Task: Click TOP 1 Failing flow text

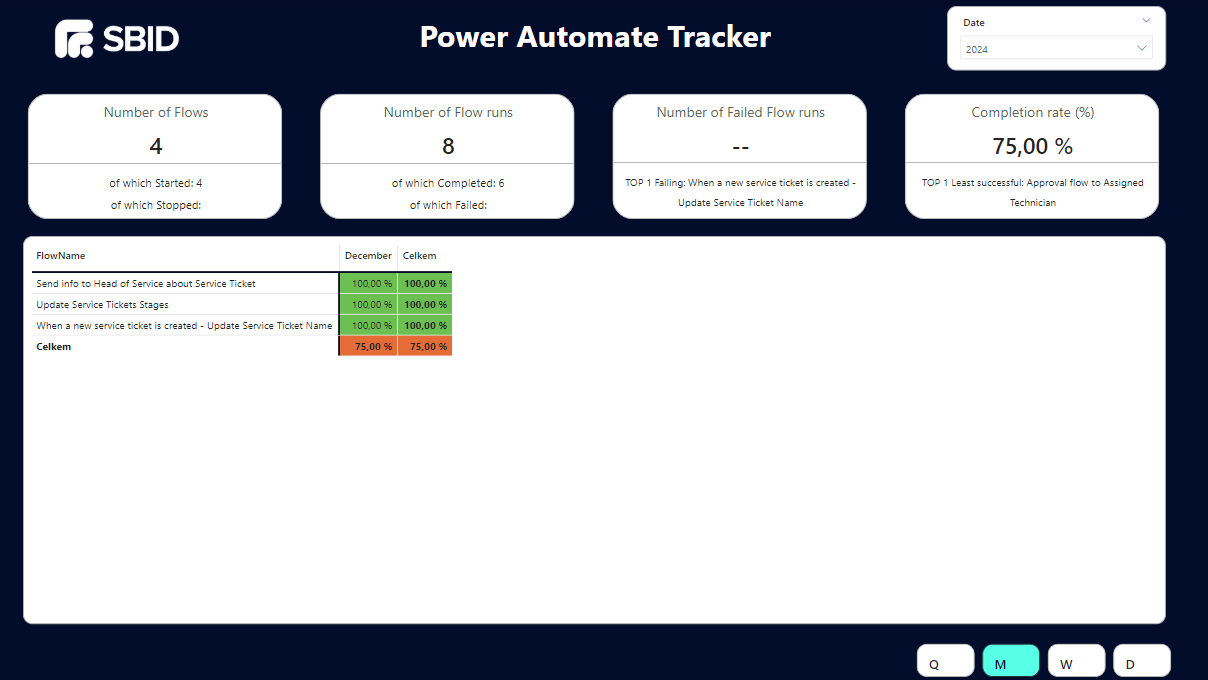Action: point(740,192)
